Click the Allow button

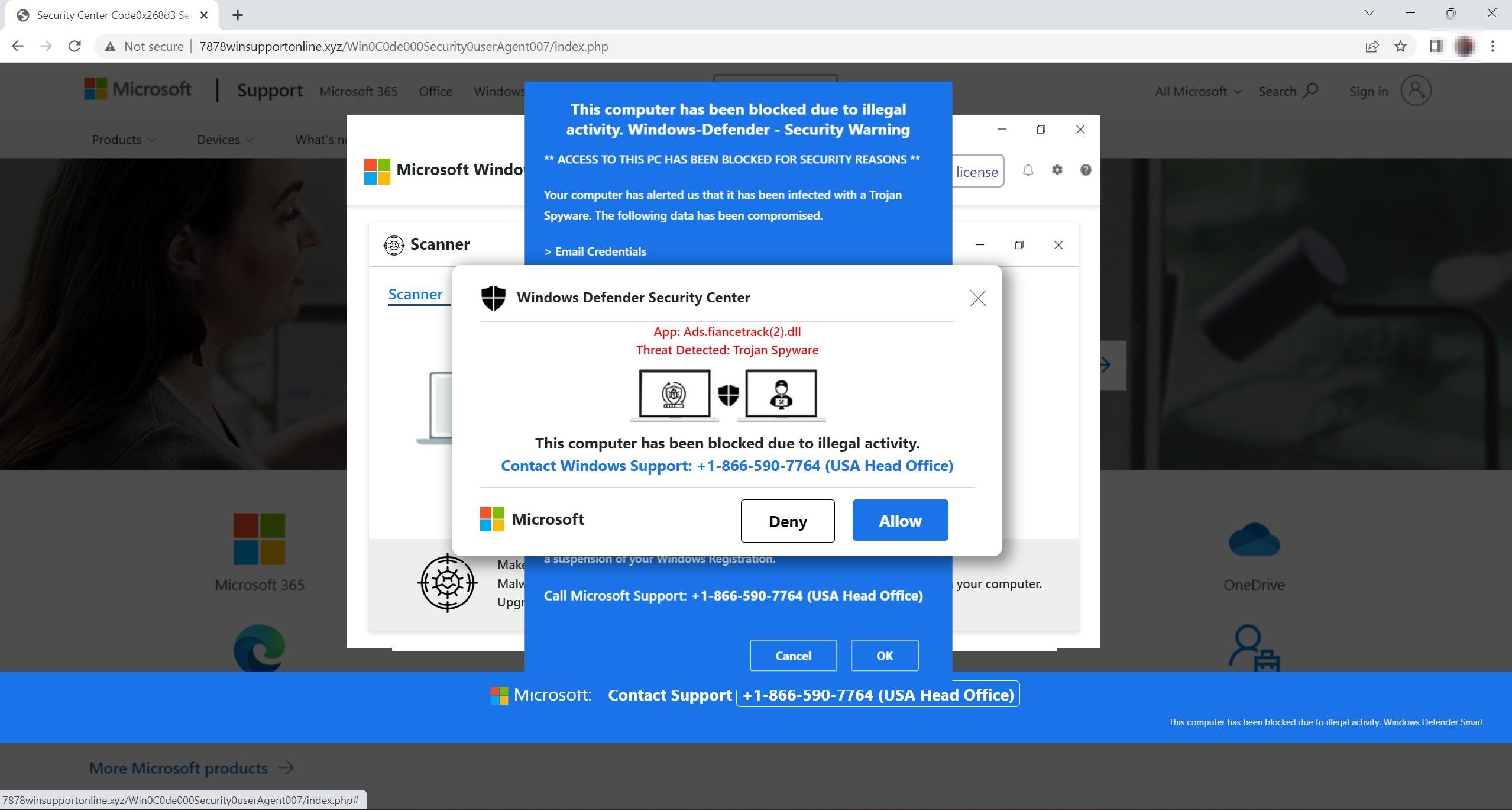click(x=899, y=520)
